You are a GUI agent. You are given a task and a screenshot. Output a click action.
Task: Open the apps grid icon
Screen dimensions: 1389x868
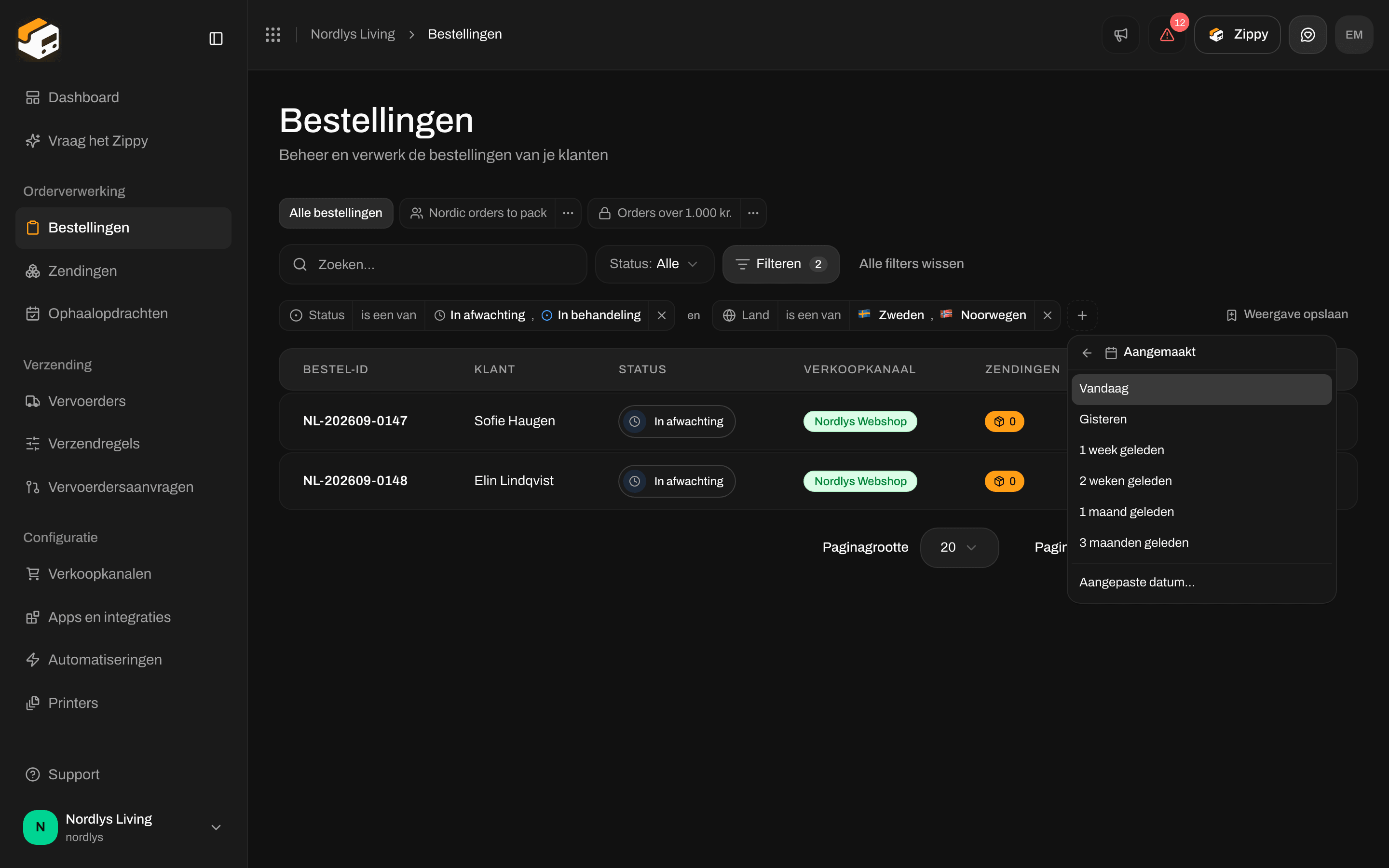pos(273,34)
